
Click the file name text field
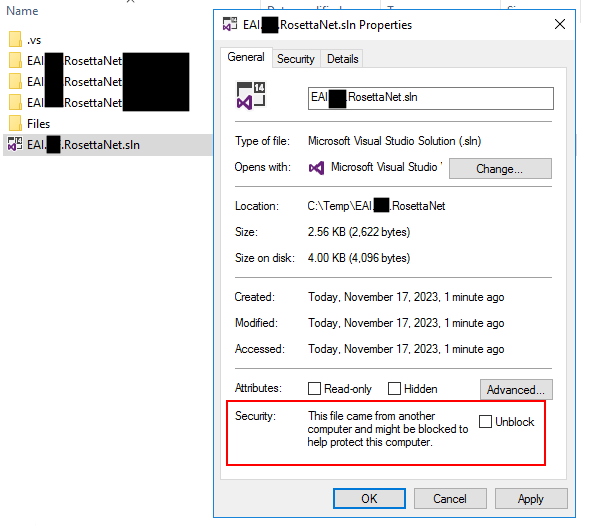coord(431,98)
